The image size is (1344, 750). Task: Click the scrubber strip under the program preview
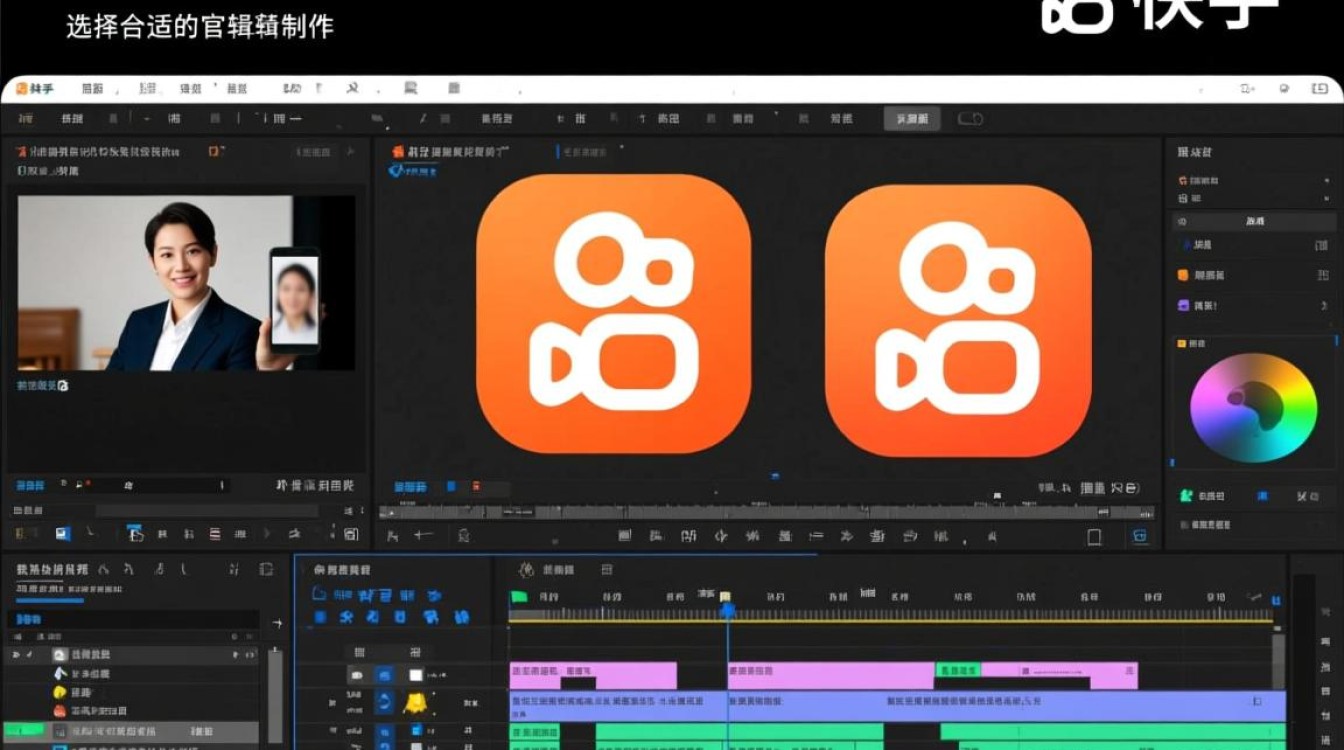coord(766,512)
